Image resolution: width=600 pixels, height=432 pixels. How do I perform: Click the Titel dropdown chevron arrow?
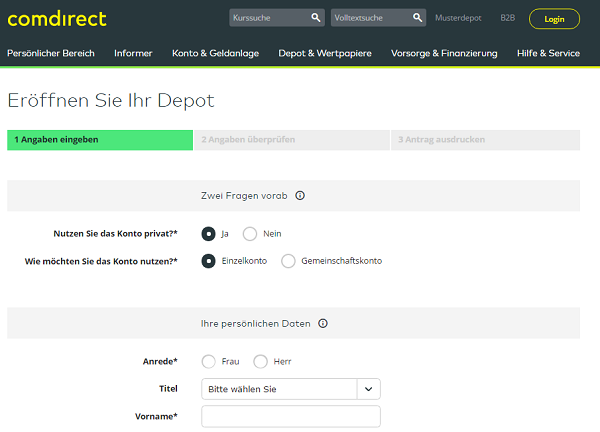pyautogui.click(x=368, y=389)
